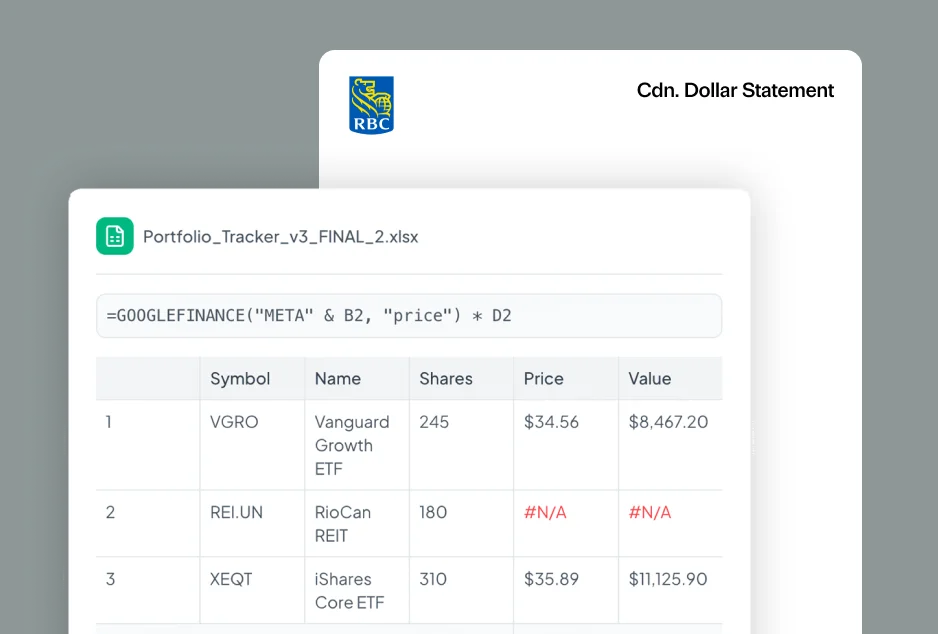The image size is (938, 634).
Task: Select the Name column header
Action: pyautogui.click(x=338, y=379)
